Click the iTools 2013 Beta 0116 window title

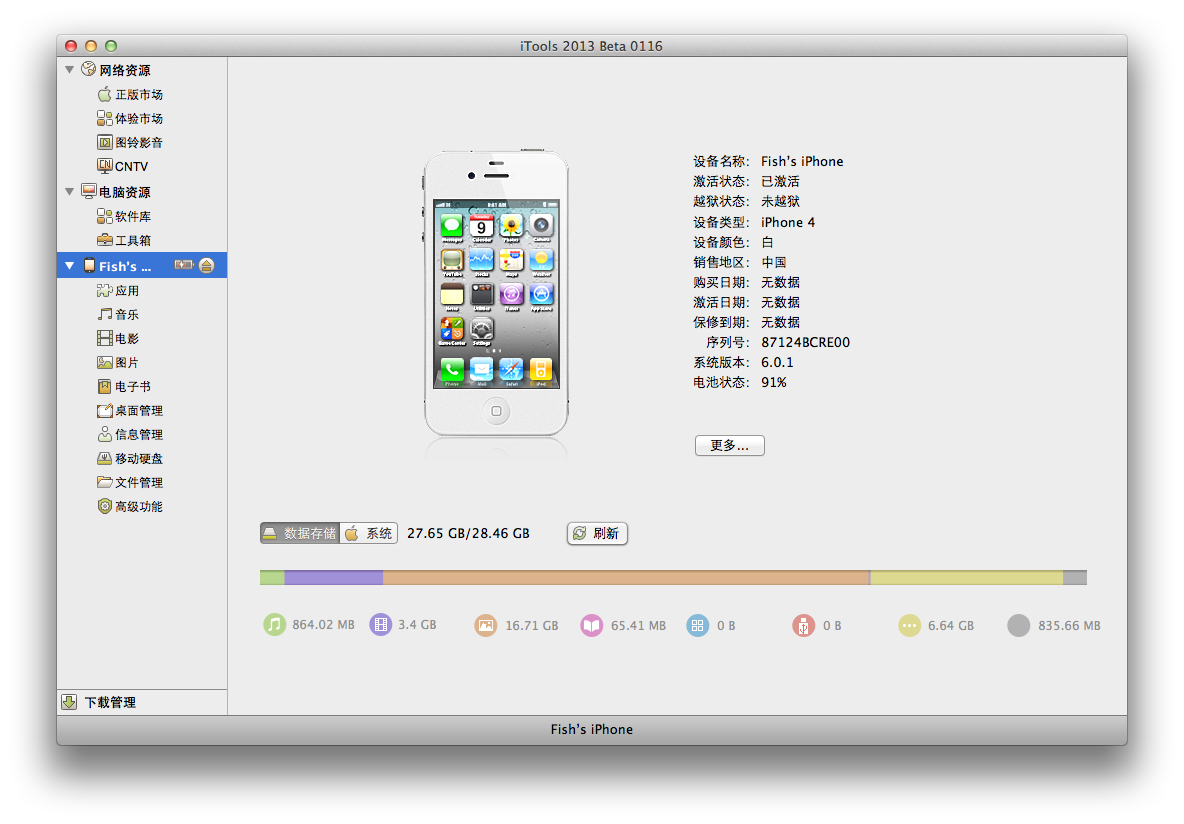coord(591,46)
